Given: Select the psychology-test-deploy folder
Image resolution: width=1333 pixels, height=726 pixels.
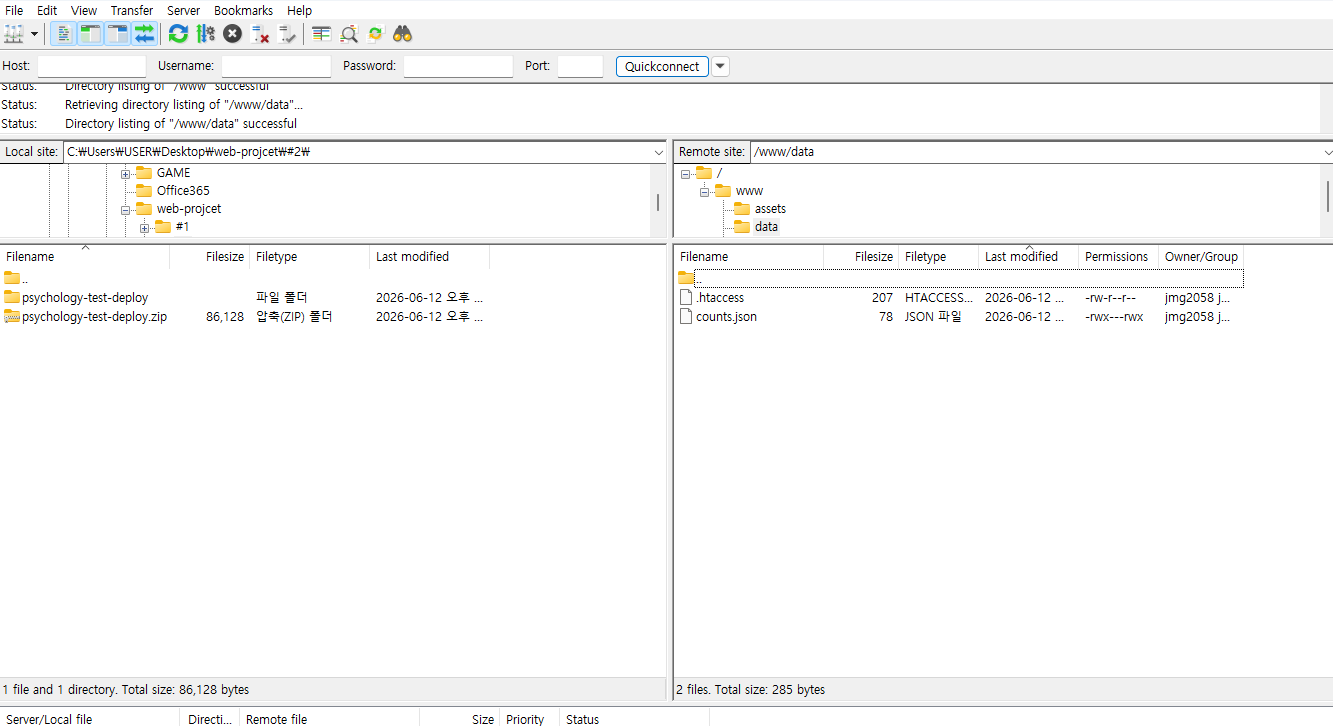Looking at the screenshot, I should click(x=85, y=298).
